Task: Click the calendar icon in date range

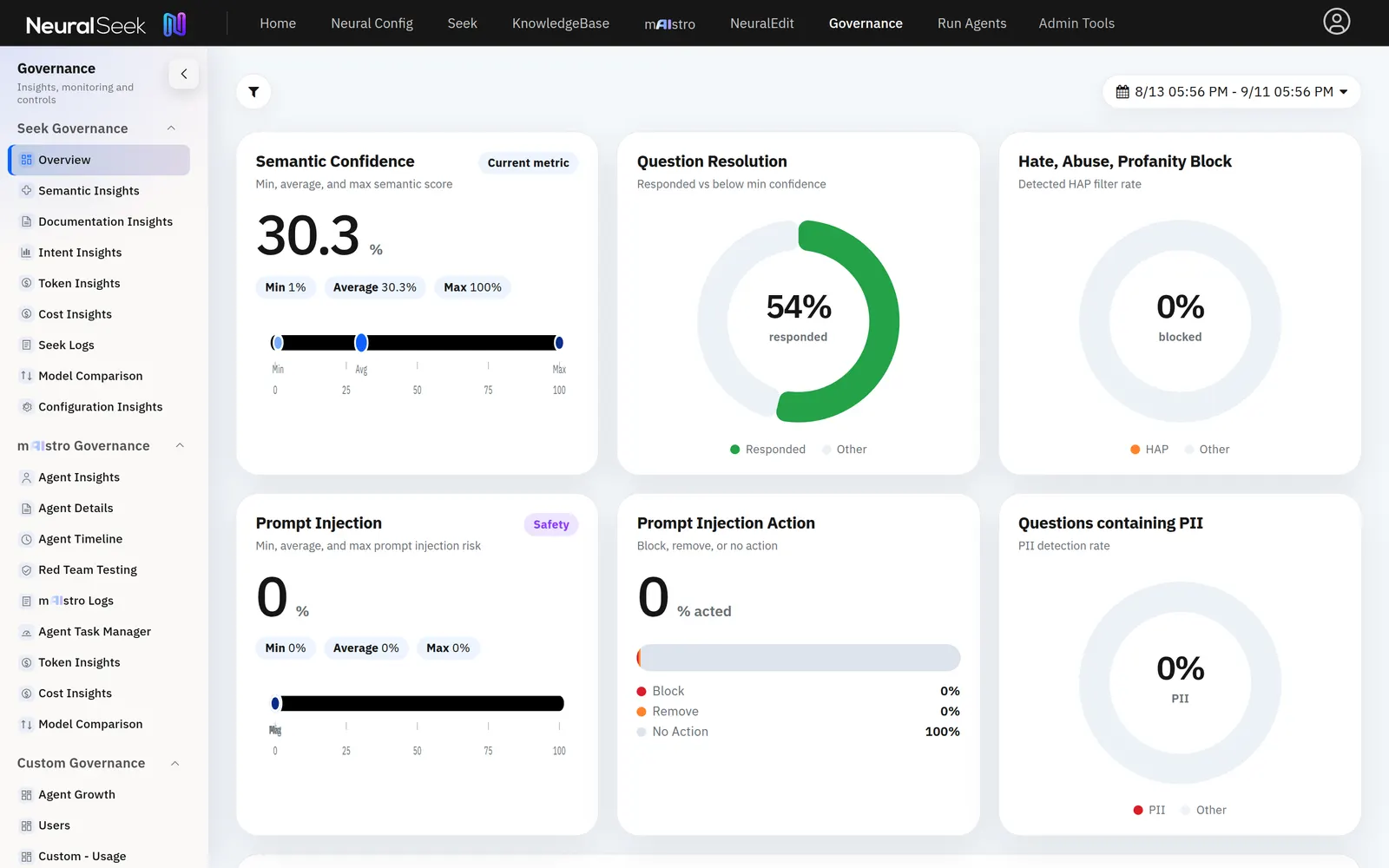Action: (1122, 92)
